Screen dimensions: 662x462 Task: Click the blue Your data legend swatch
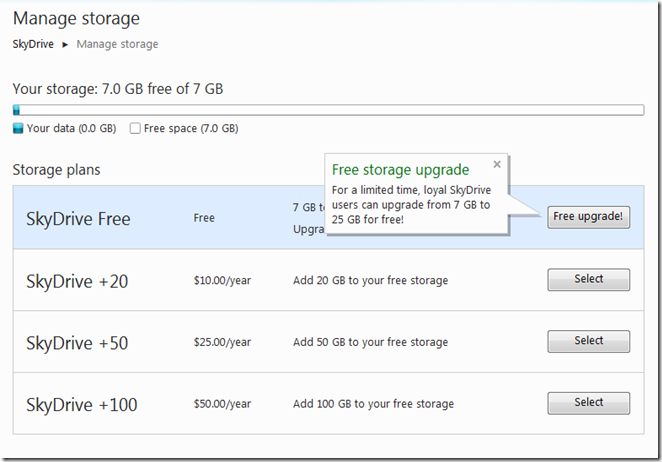pyautogui.click(x=18, y=129)
